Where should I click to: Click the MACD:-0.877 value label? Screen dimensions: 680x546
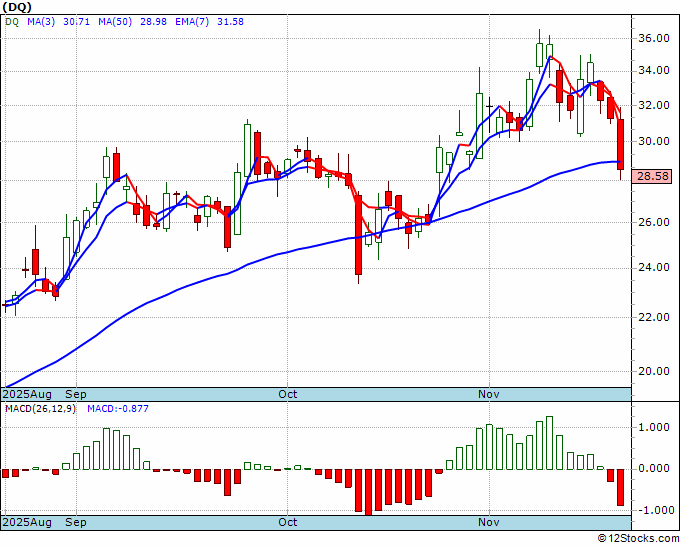(x=118, y=409)
